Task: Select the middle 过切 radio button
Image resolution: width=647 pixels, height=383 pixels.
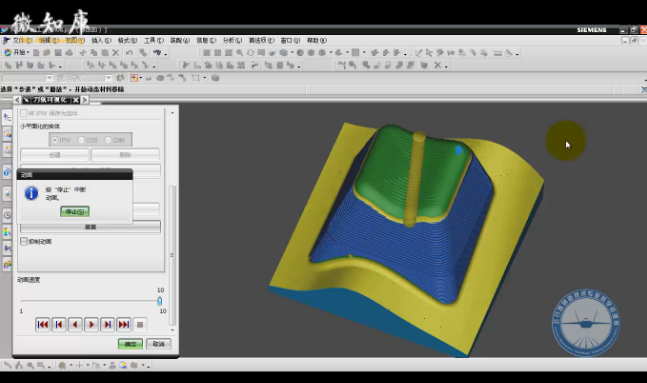Action: pyautogui.click(x=81, y=140)
